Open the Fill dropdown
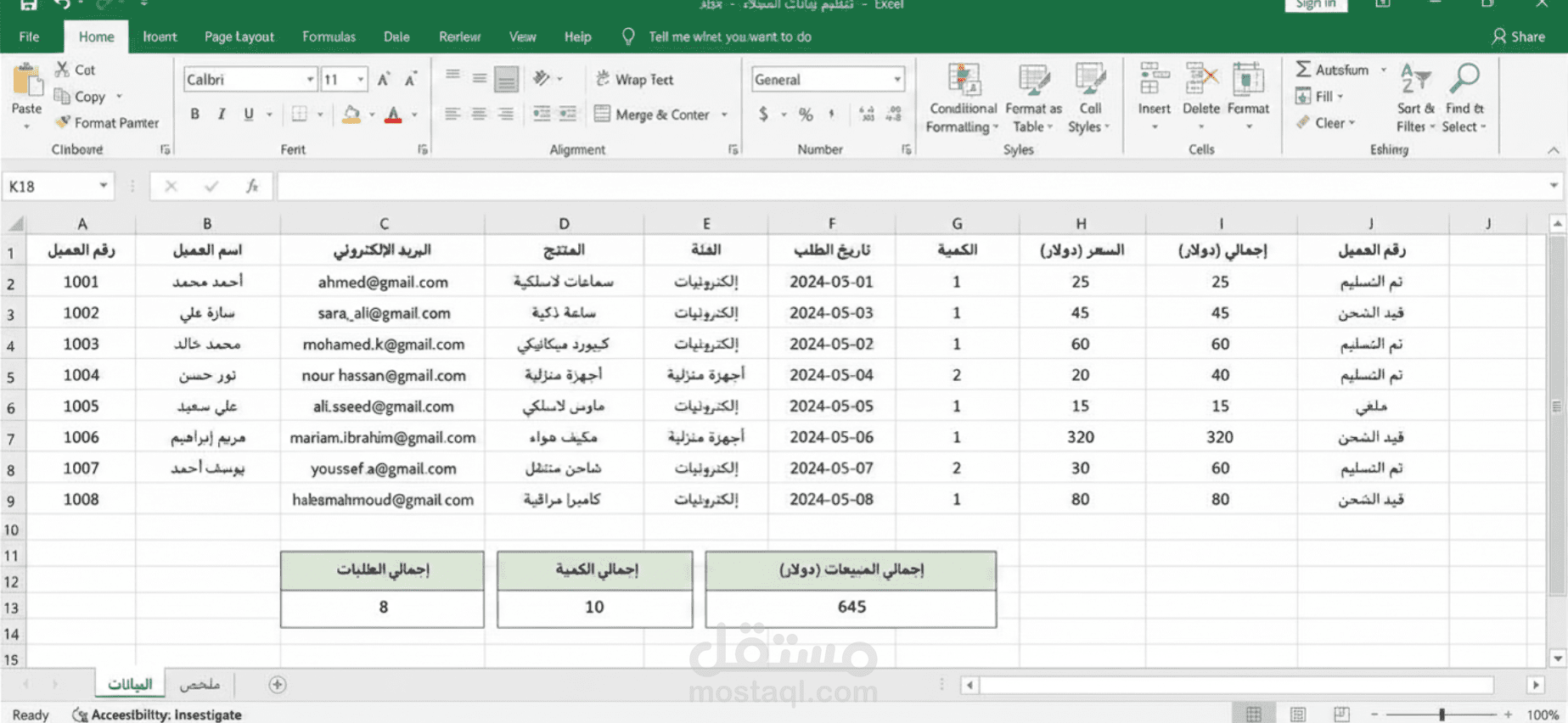The height and width of the screenshot is (723, 1568). pyautogui.click(x=1320, y=96)
